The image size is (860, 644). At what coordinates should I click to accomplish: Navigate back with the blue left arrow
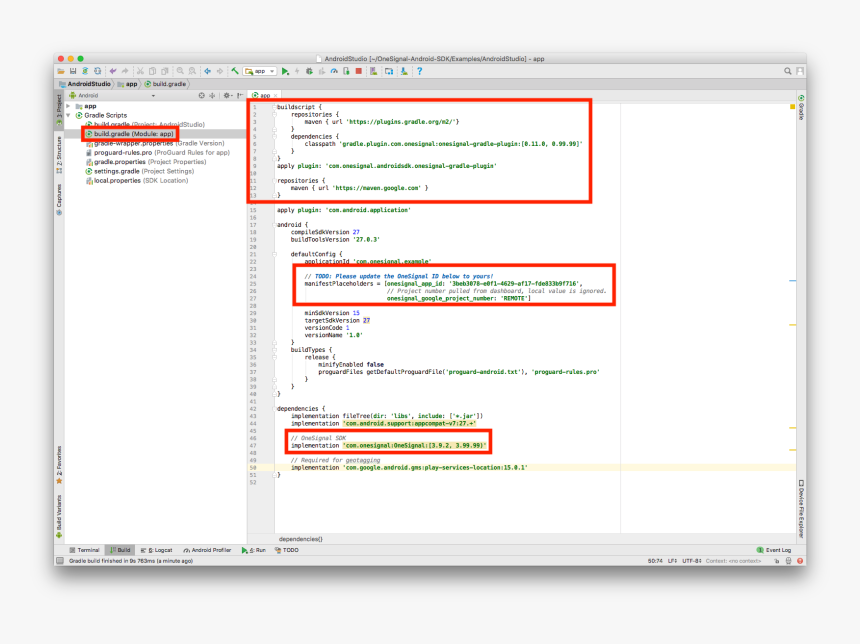208,71
